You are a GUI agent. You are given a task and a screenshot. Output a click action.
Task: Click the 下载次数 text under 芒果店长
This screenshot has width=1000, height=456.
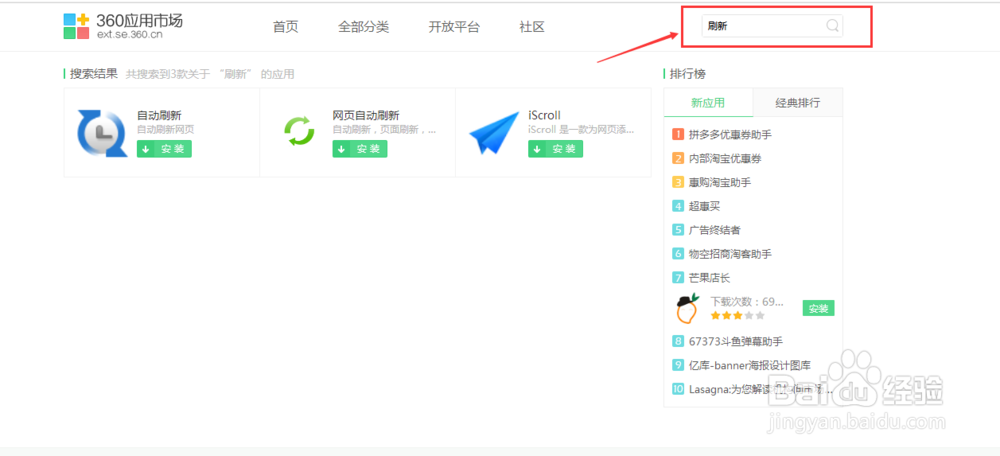click(747, 301)
